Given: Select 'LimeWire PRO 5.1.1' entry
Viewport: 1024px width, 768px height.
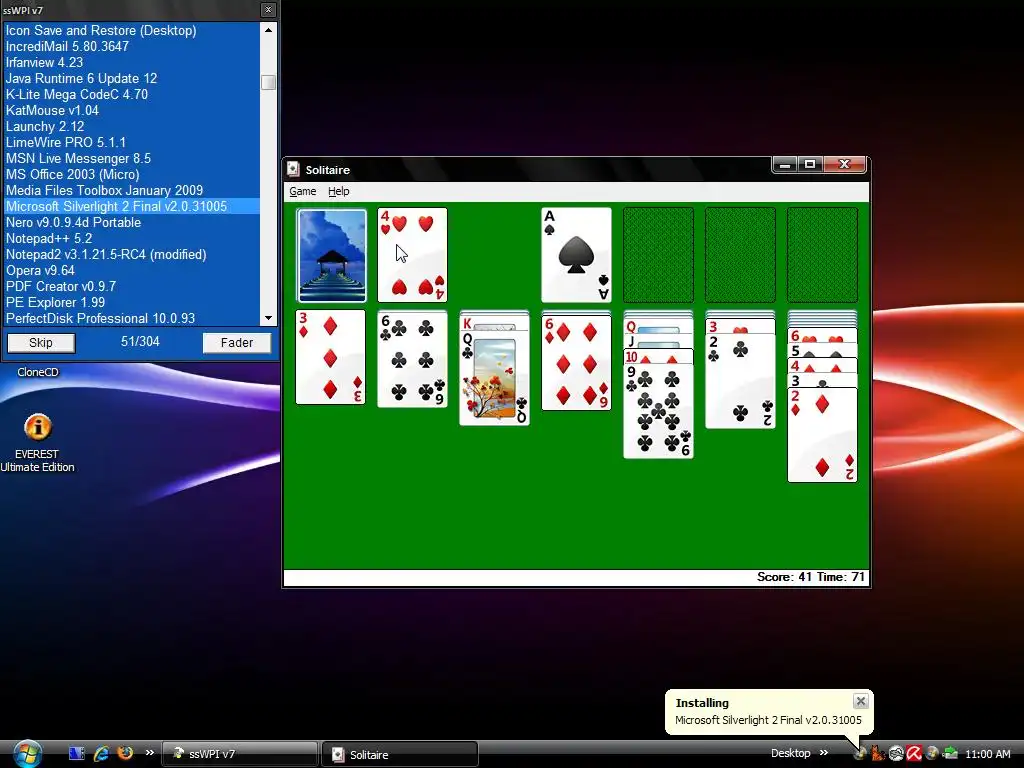Looking at the screenshot, I should pyautogui.click(x=132, y=142).
